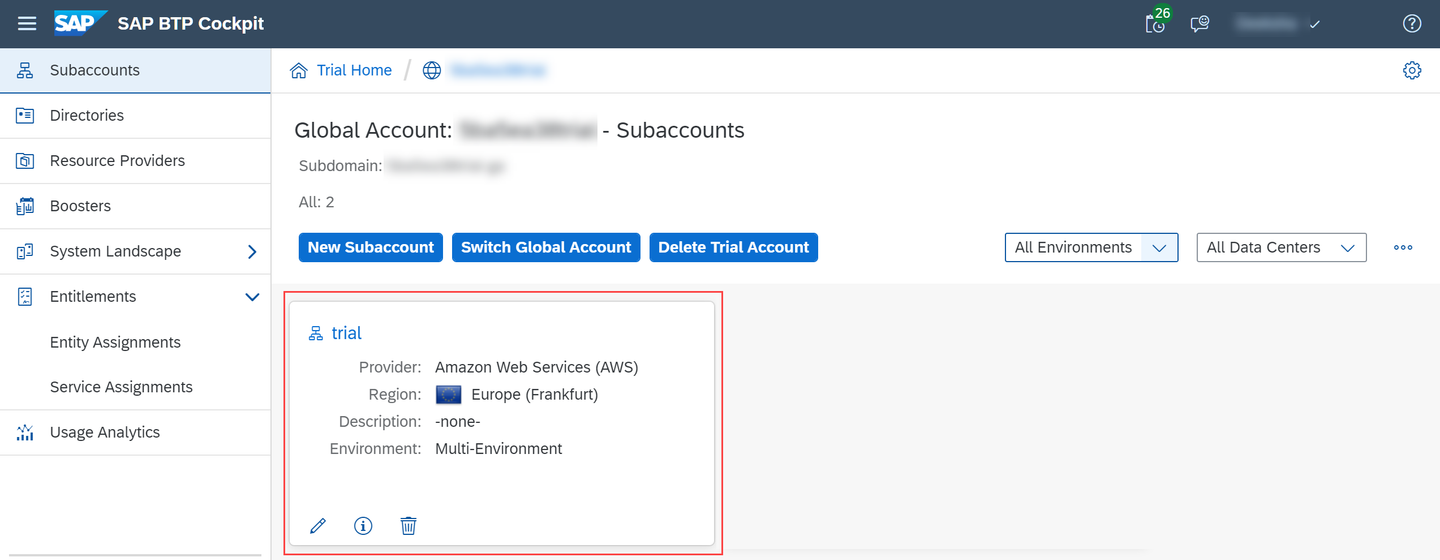Click the Subdomain label text
This screenshot has width=1440, height=560.
(x=340, y=166)
